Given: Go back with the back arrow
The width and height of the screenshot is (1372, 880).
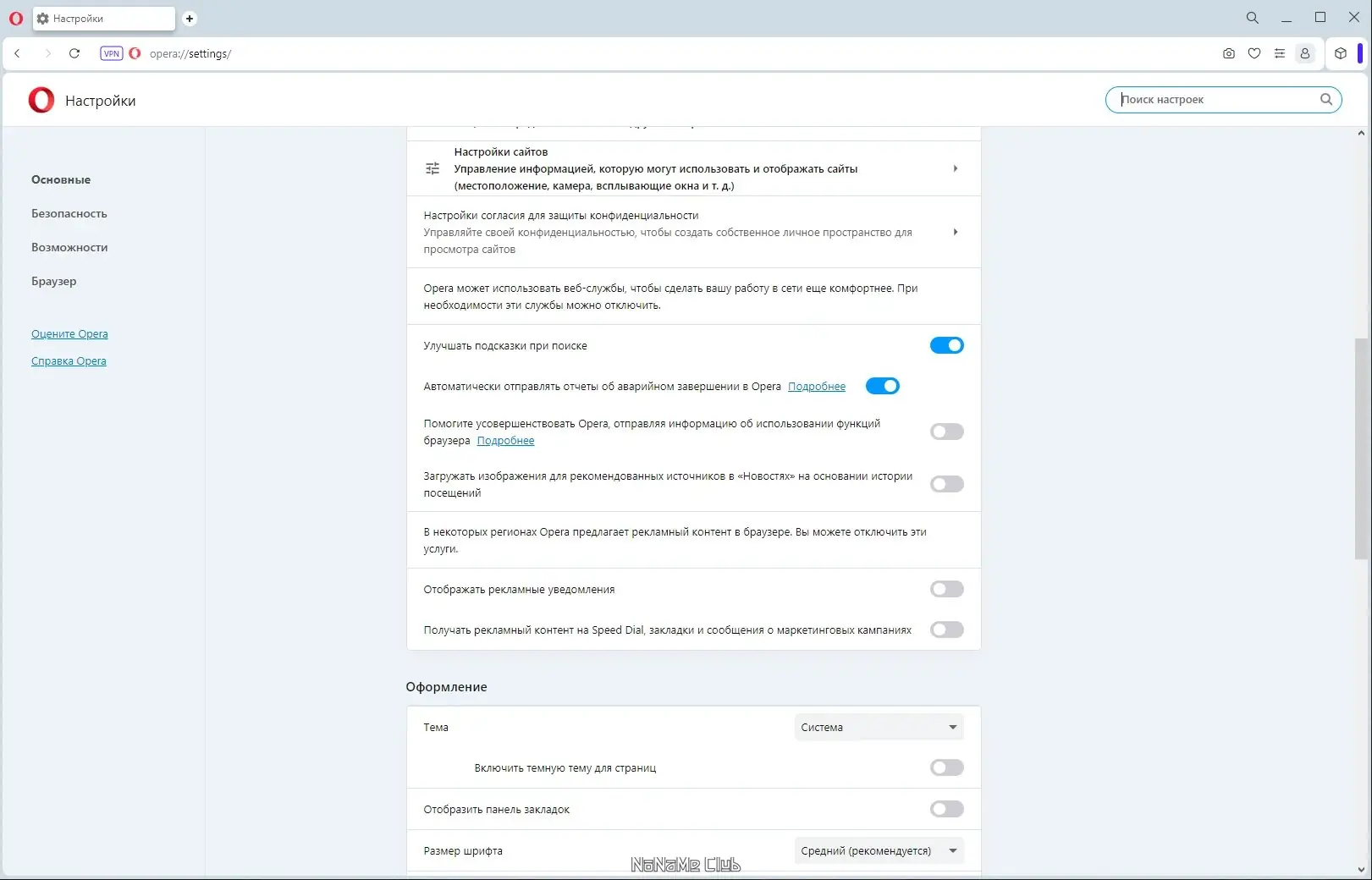Looking at the screenshot, I should (17, 53).
